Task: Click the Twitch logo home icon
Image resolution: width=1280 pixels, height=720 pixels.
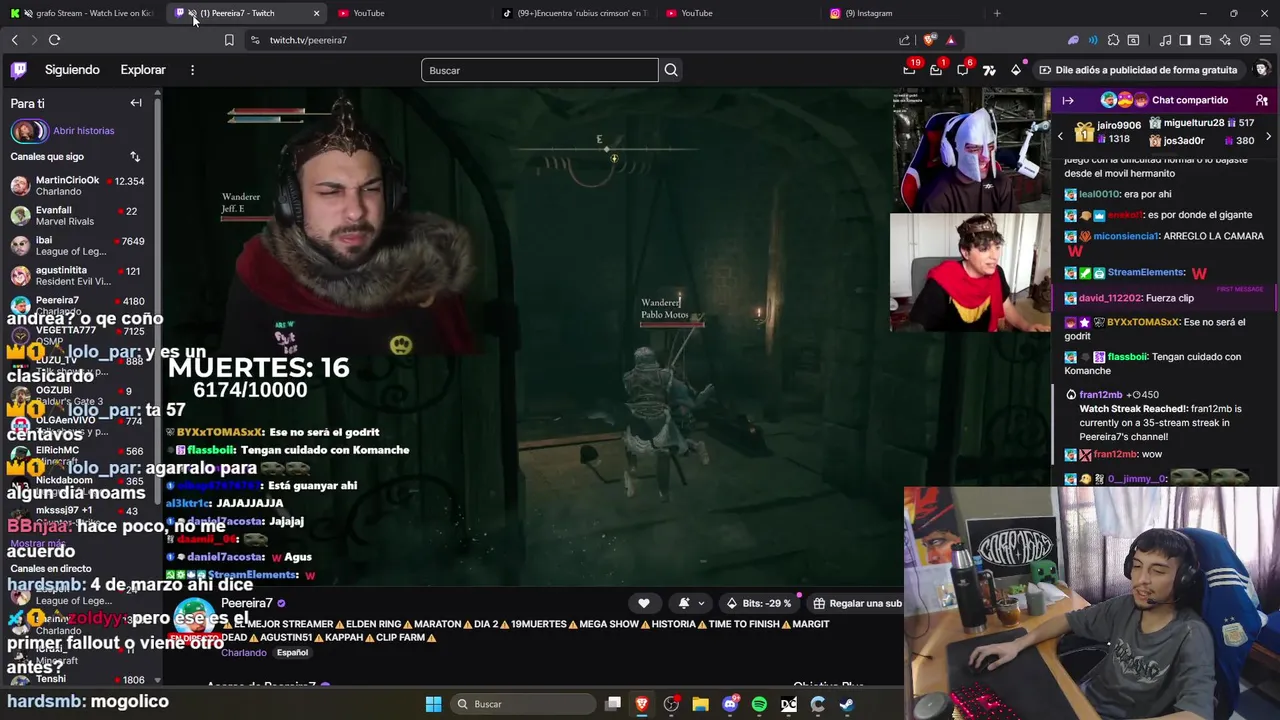Action: pos(19,70)
